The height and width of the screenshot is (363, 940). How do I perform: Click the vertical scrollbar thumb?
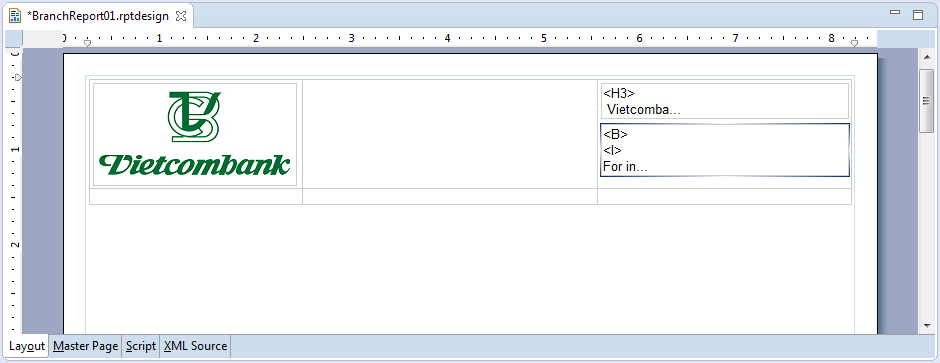pos(926,100)
